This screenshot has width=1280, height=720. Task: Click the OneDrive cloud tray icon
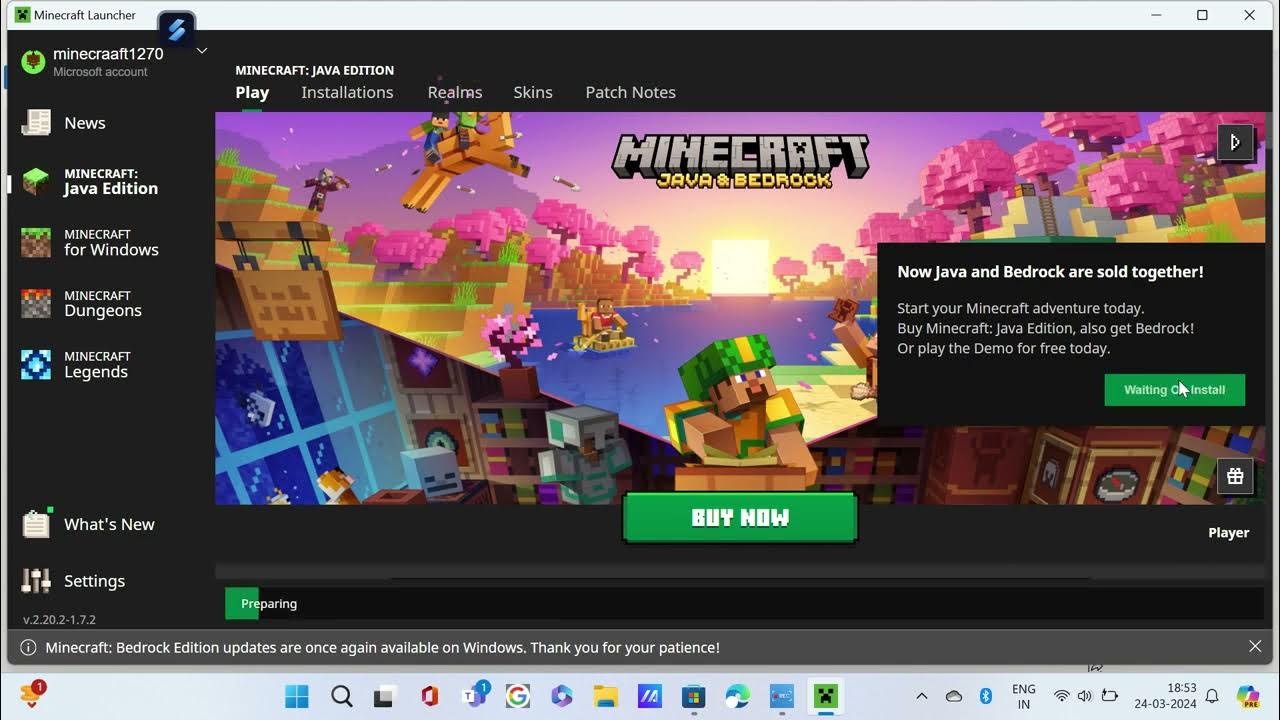click(954, 696)
